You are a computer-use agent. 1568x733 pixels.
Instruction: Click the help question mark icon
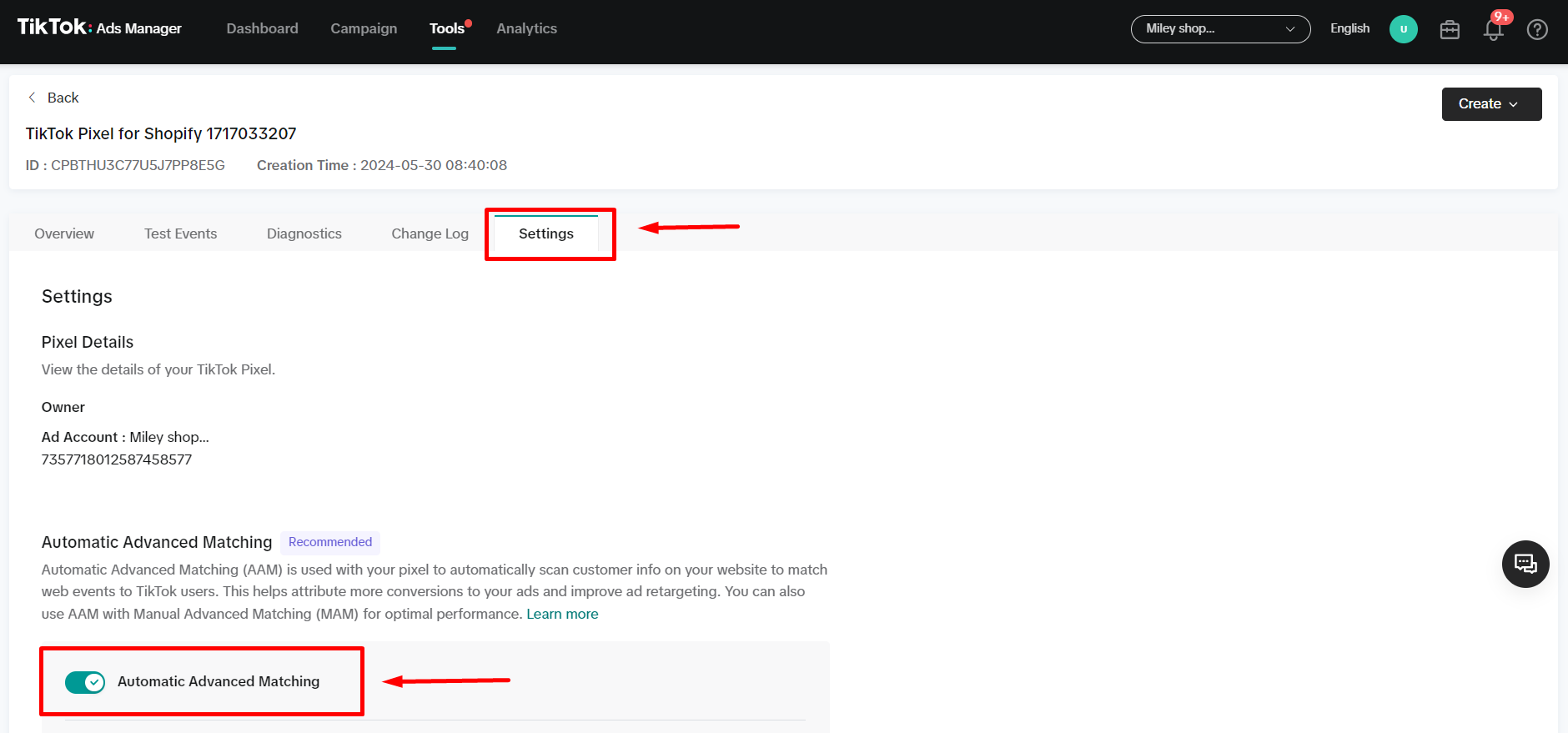1536,30
